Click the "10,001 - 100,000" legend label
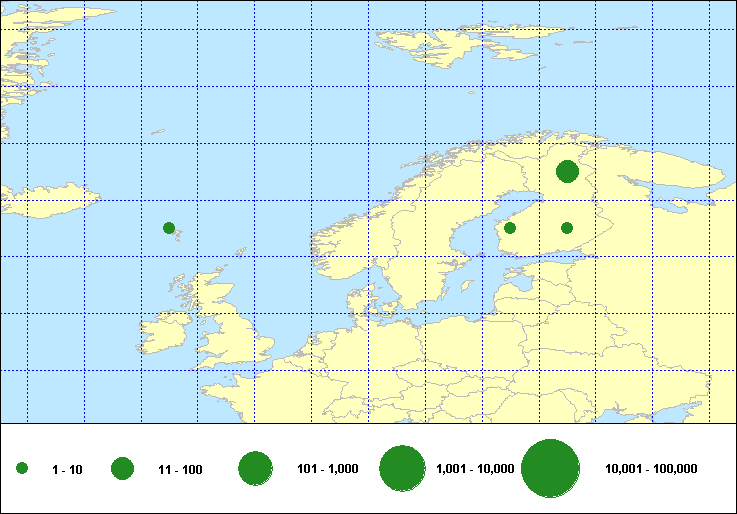 coord(652,469)
